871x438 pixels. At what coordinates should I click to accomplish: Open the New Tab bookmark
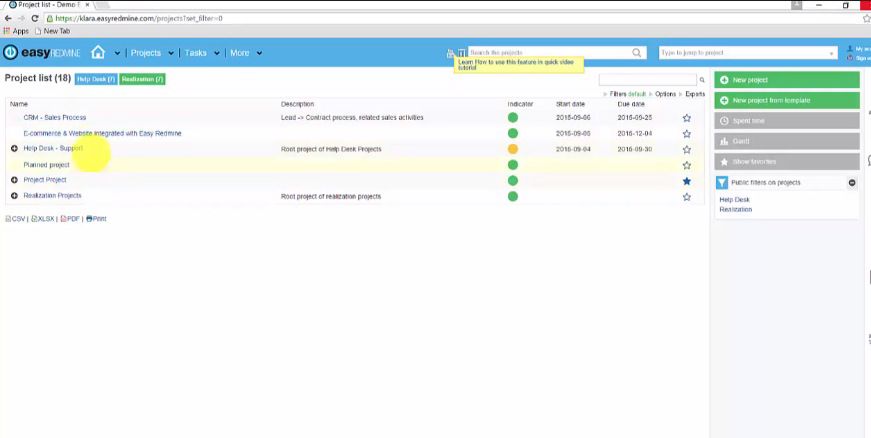click(x=52, y=31)
